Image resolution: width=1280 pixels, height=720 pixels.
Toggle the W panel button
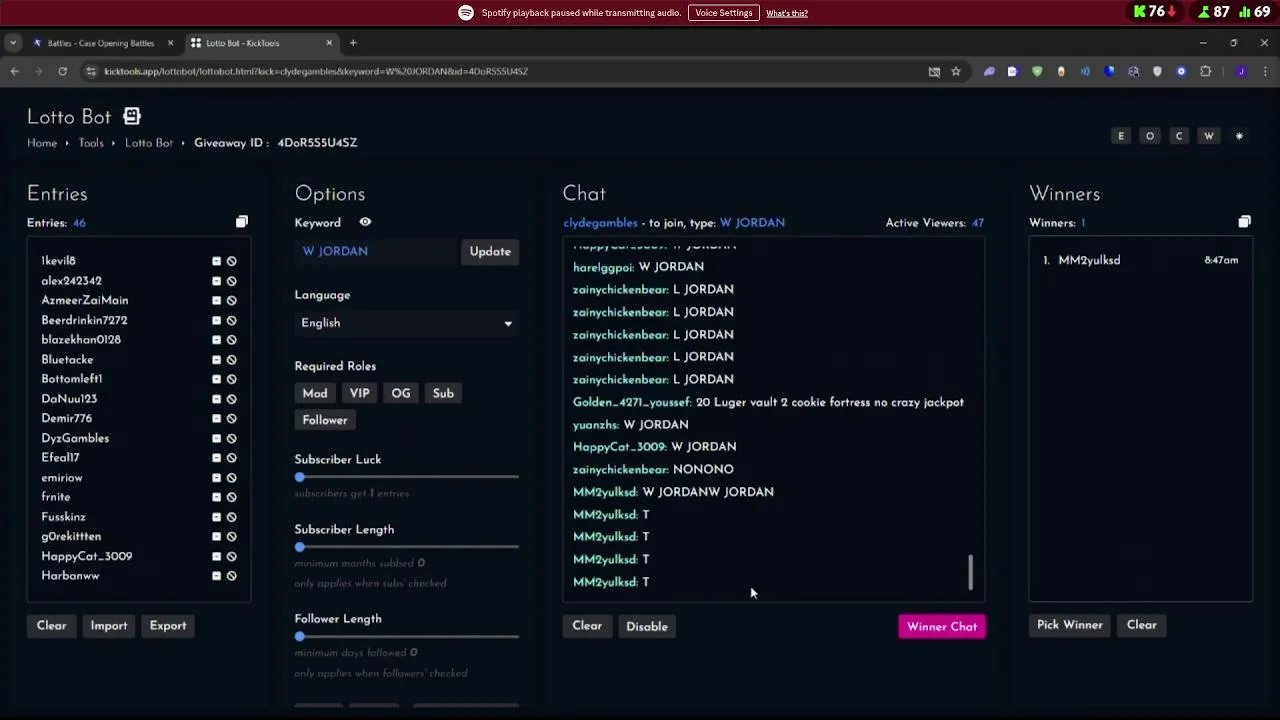tap(1209, 136)
